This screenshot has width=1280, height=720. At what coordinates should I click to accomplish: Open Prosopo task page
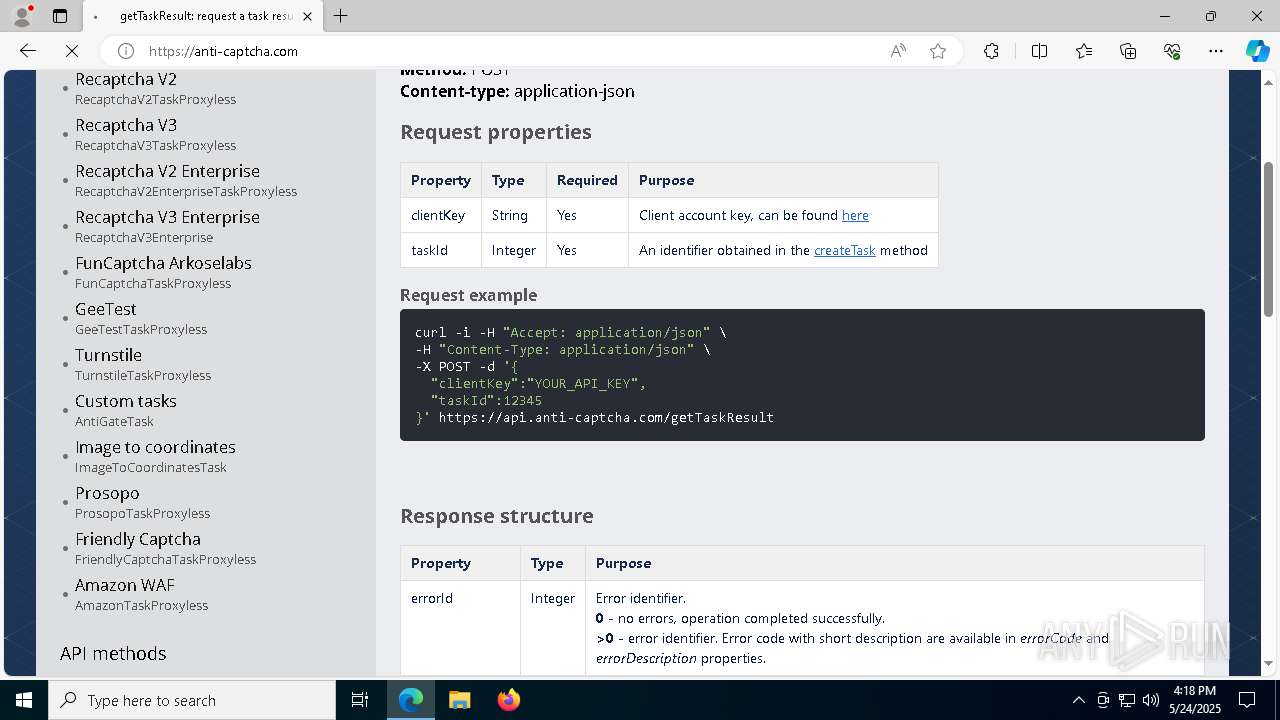[107, 493]
